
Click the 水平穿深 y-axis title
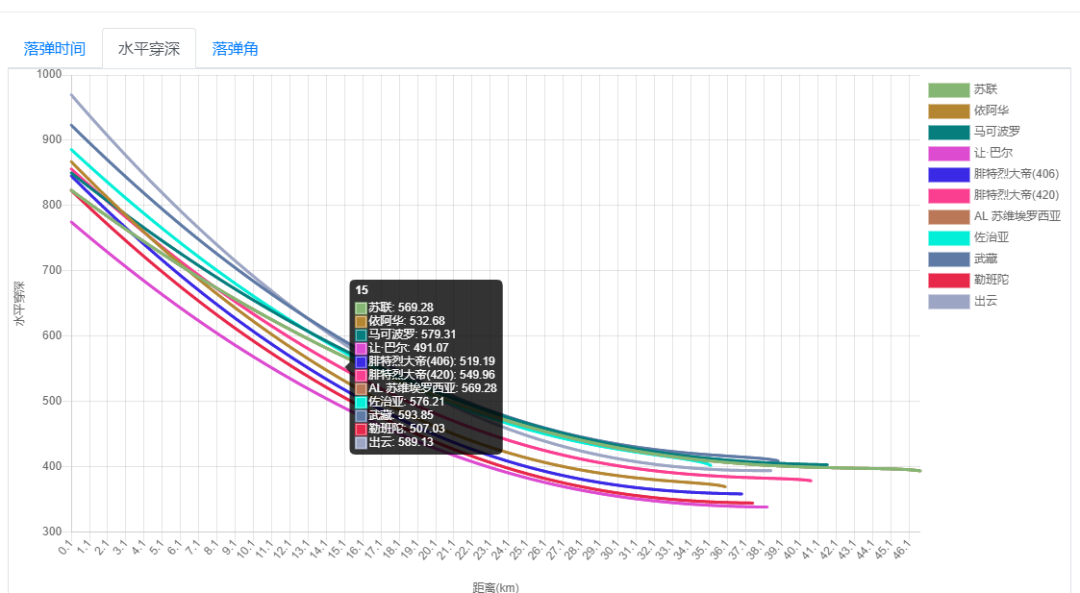pyautogui.click(x=19, y=304)
